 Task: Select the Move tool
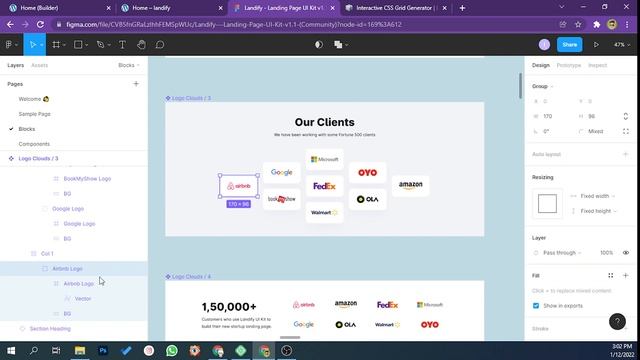[x=33, y=44]
